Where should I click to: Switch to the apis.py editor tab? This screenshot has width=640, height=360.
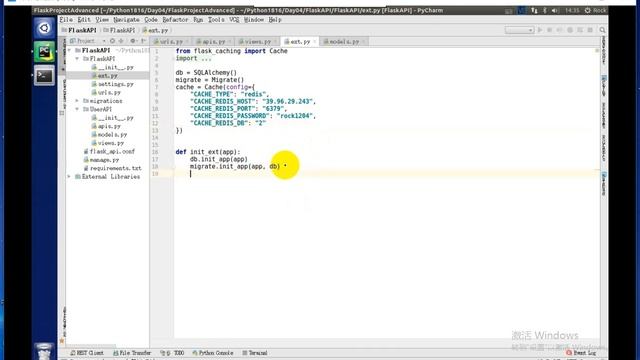[x=213, y=42]
